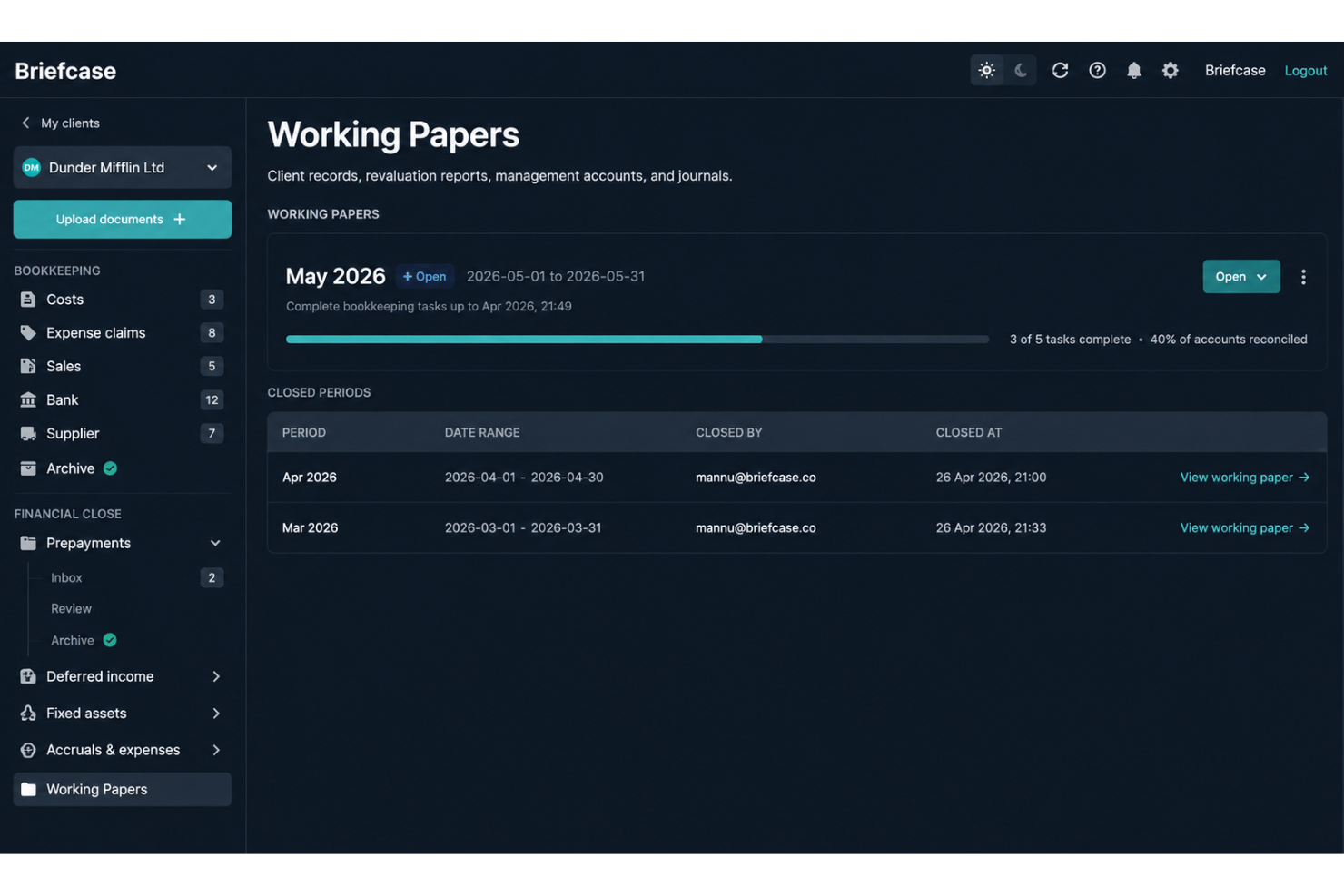Open the Dunder Mifflin Ltd client dropdown
The image size is (1344, 896).
(123, 168)
